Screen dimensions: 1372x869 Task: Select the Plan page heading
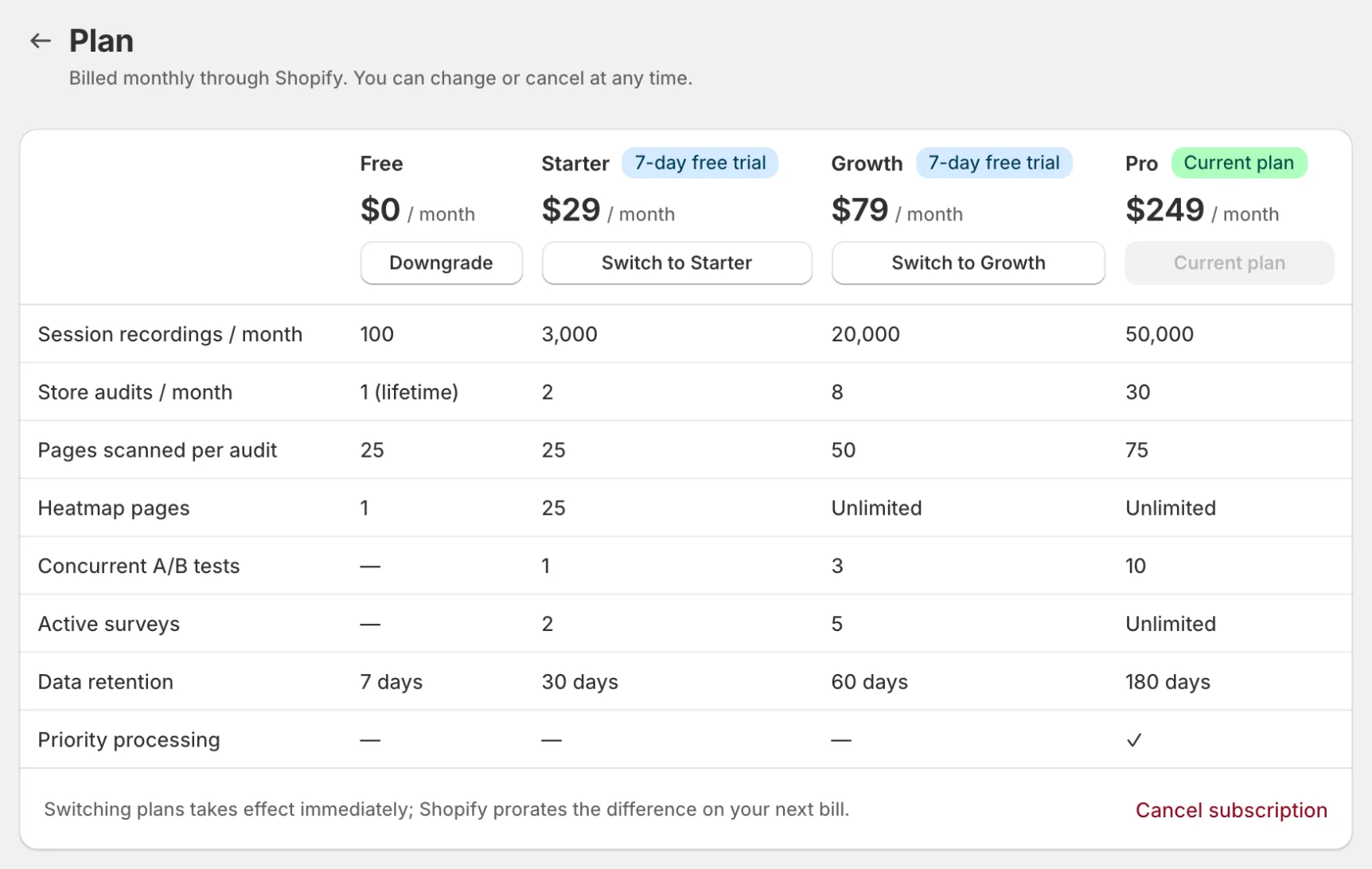pyautogui.click(x=101, y=41)
